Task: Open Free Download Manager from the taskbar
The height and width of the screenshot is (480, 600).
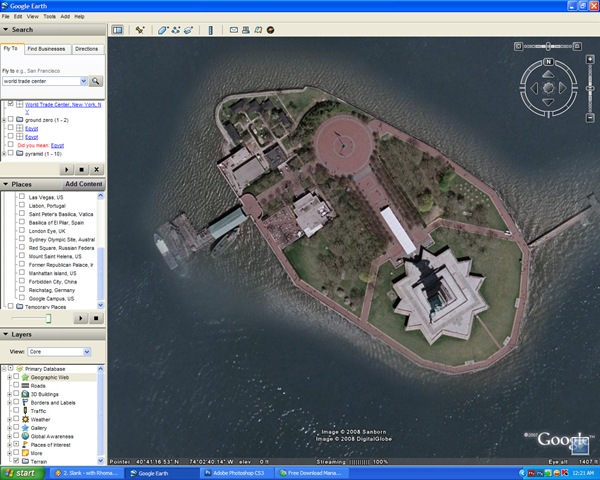Action: click(x=313, y=473)
